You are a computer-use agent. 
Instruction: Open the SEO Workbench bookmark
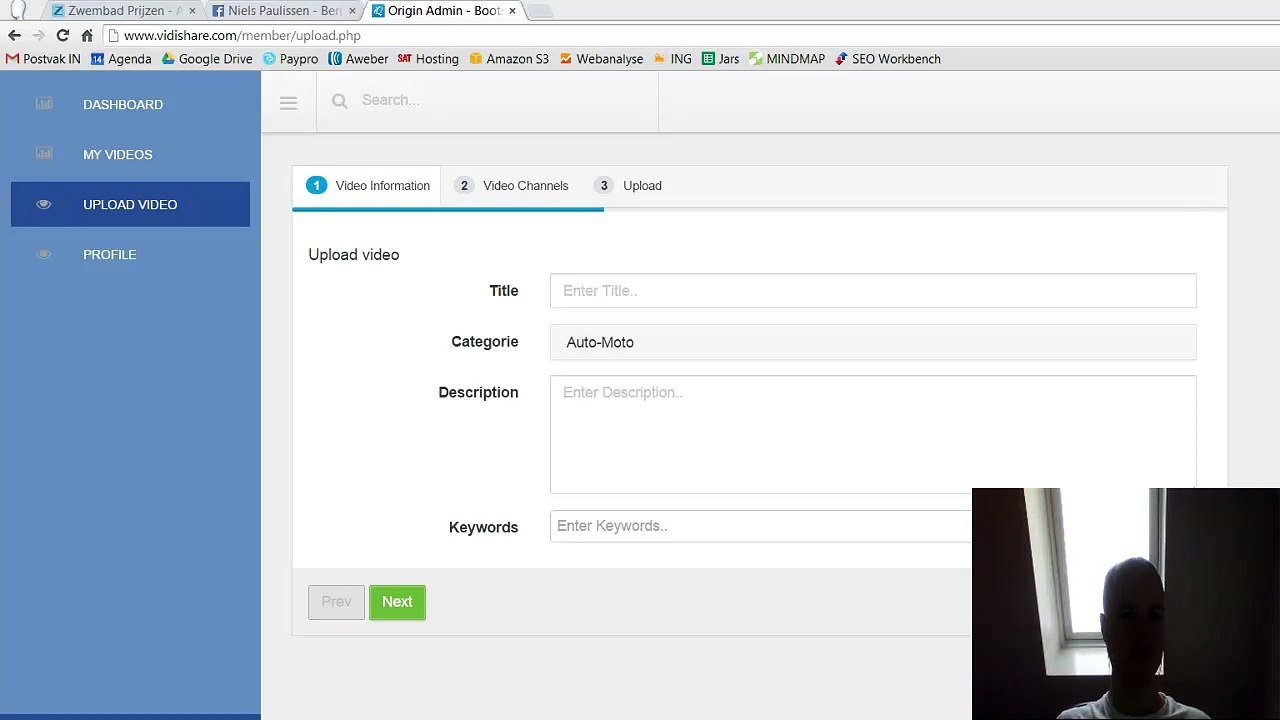(x=888, y=59)
